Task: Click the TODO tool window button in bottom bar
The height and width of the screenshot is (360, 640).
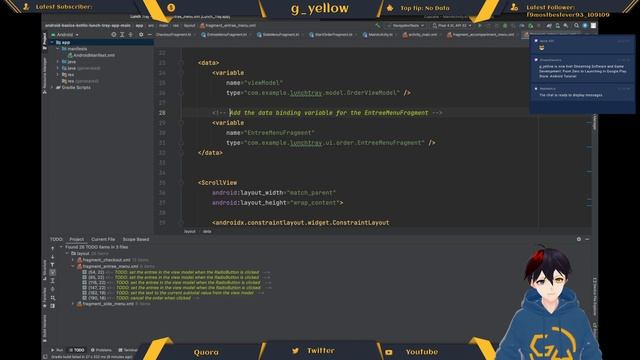Action: (x=76, y=350)
